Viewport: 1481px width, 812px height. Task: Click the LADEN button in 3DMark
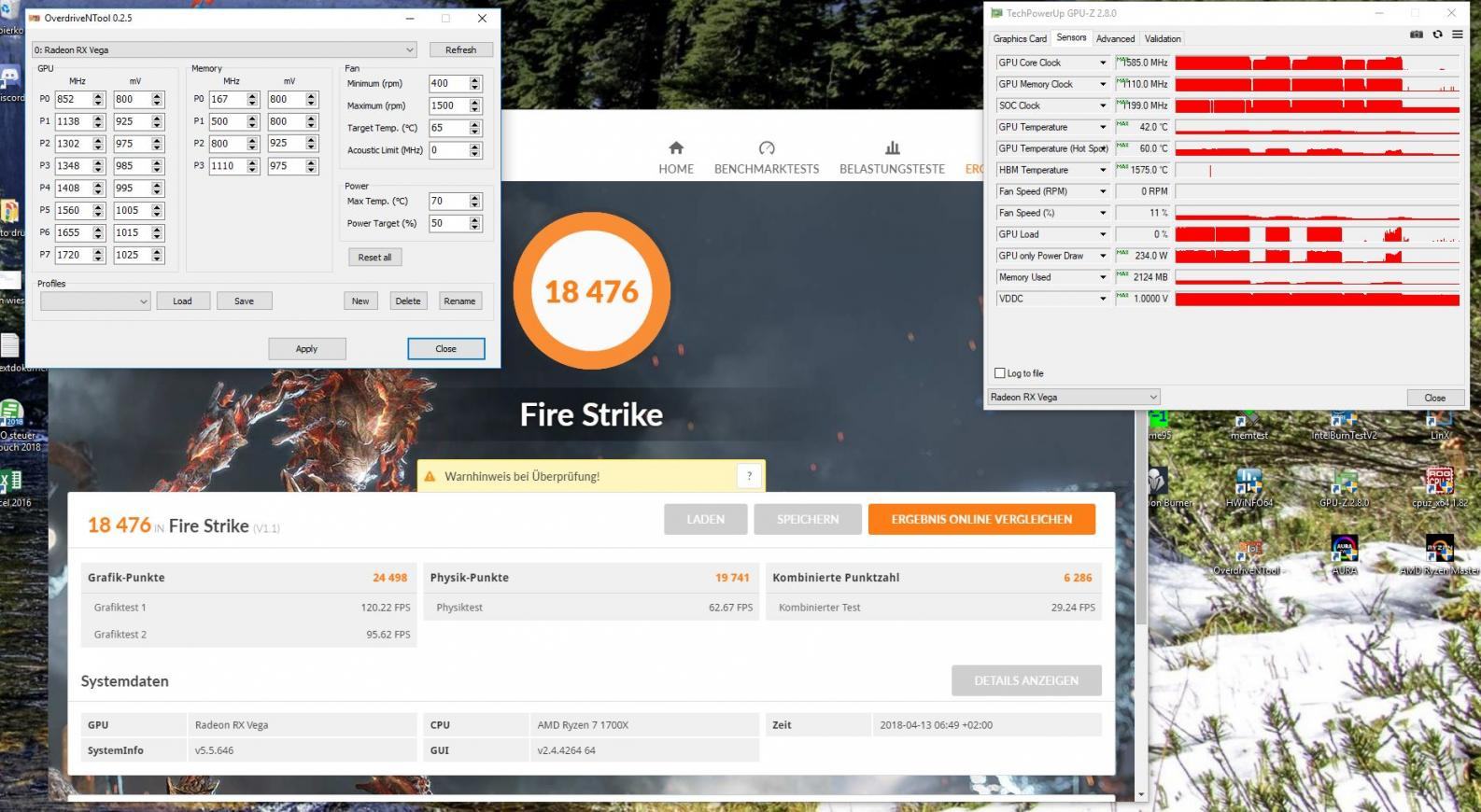click(x=705, y=519)
